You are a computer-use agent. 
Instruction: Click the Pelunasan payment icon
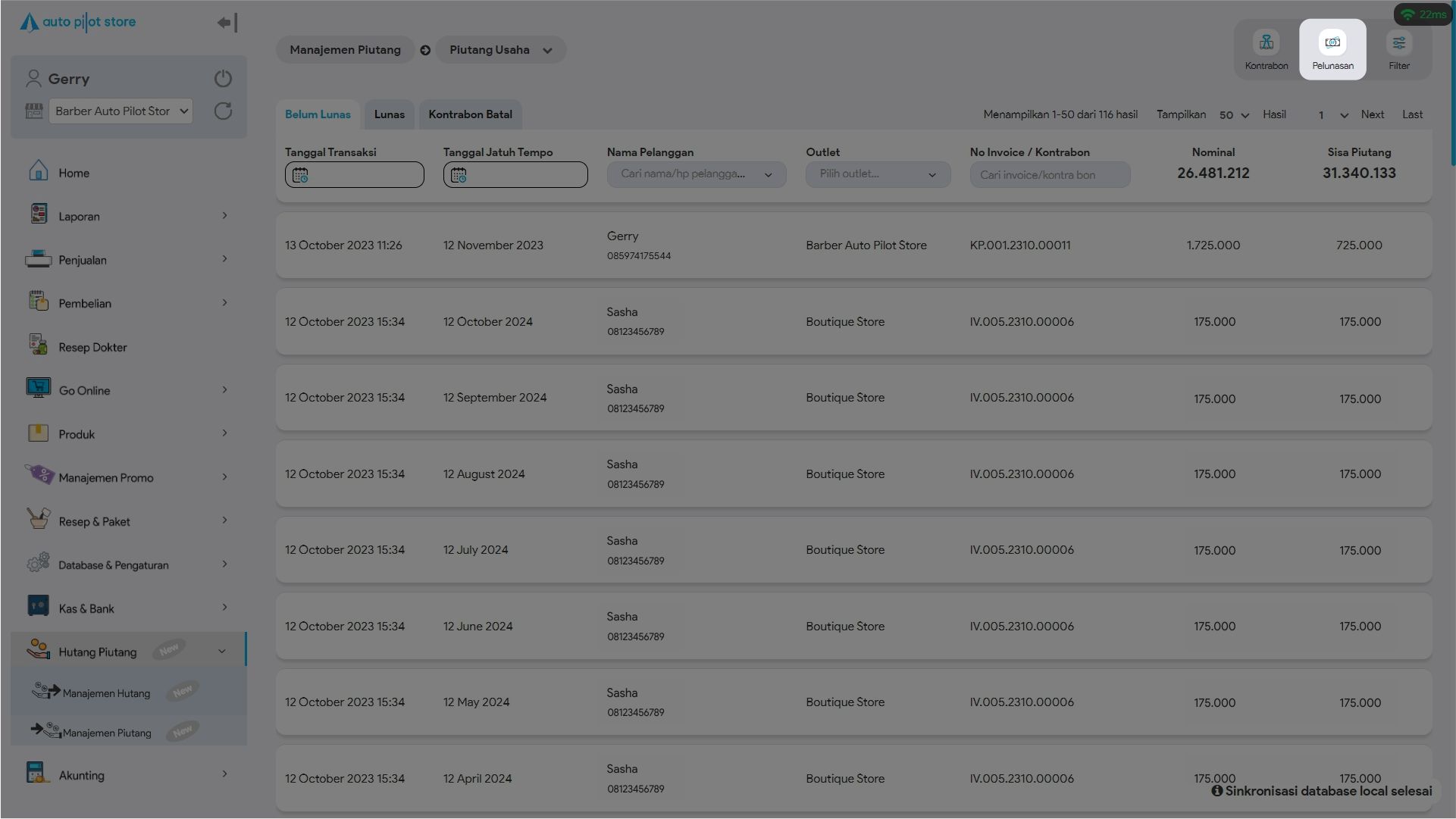(x=1332, y=43)
